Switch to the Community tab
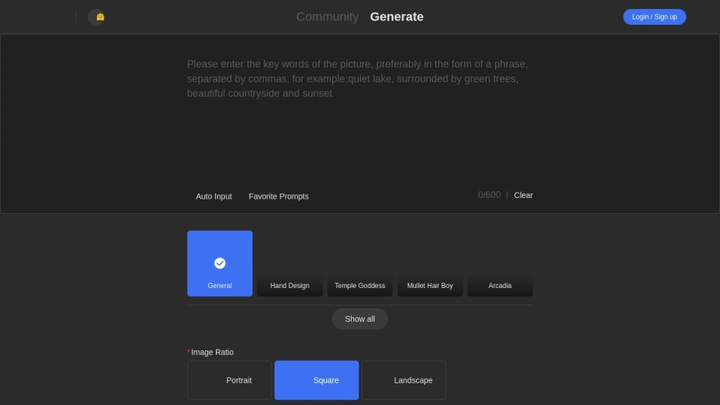720x405 pixels. 327,17
